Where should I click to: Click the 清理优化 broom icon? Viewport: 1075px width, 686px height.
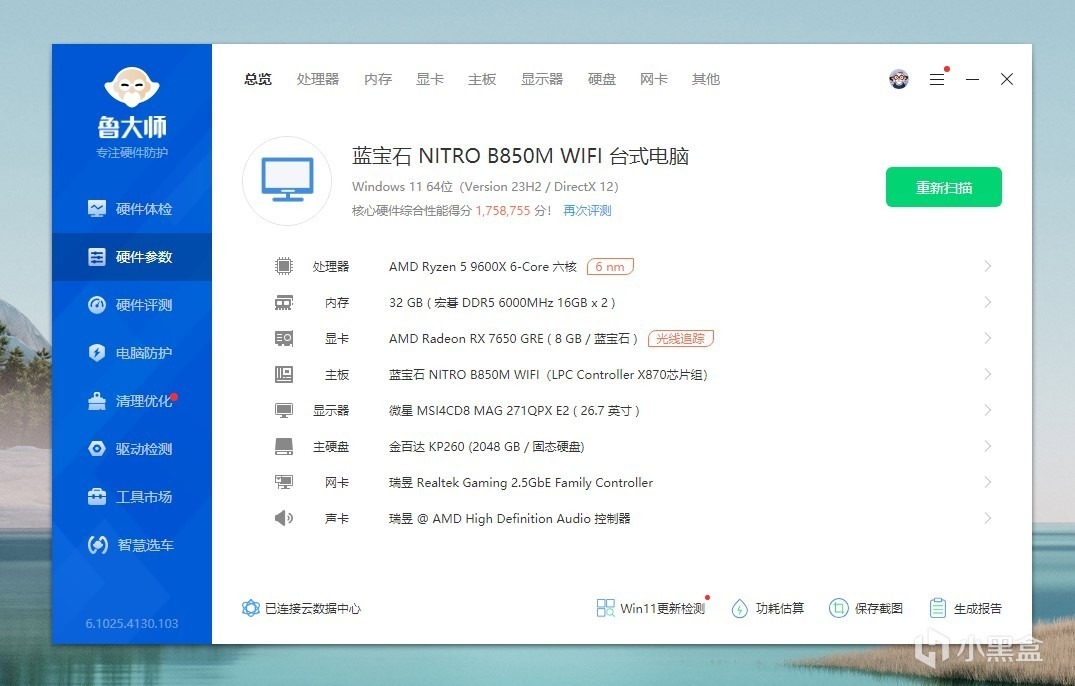tap(97, 400)
